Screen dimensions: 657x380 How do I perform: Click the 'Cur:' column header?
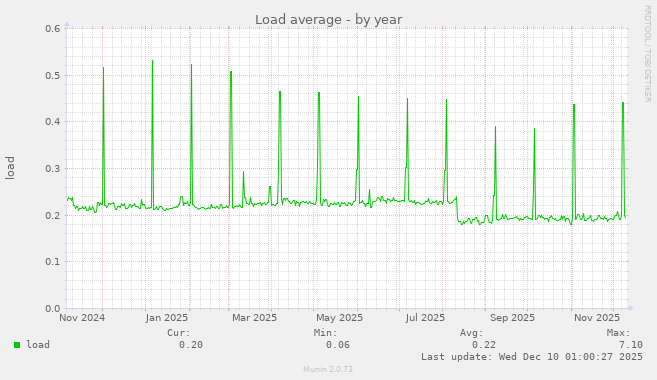coord(179,333)
